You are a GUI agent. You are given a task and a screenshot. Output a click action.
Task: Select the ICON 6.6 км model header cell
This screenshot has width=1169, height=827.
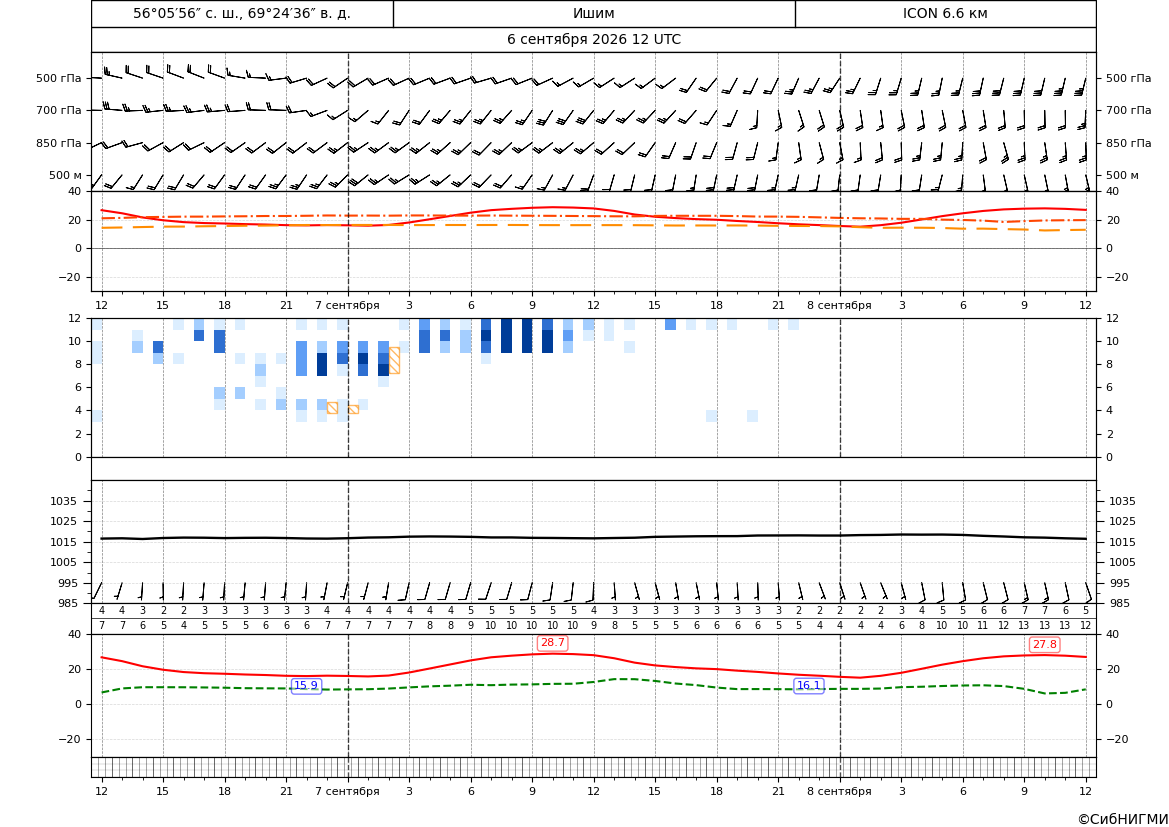pyautogui.click(x=945, y=13)
